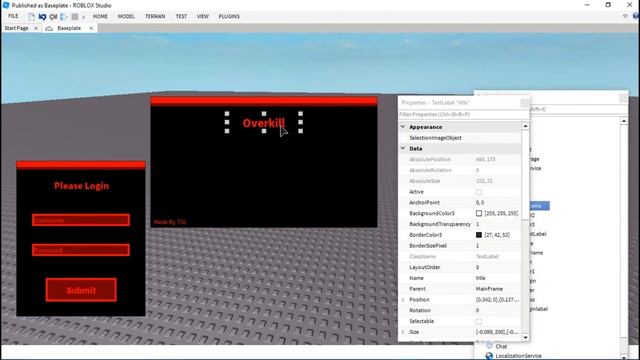640x360 pixels.
Task: Click the help icon at top right
Action: pyautogui.click(x=636, y=16)
